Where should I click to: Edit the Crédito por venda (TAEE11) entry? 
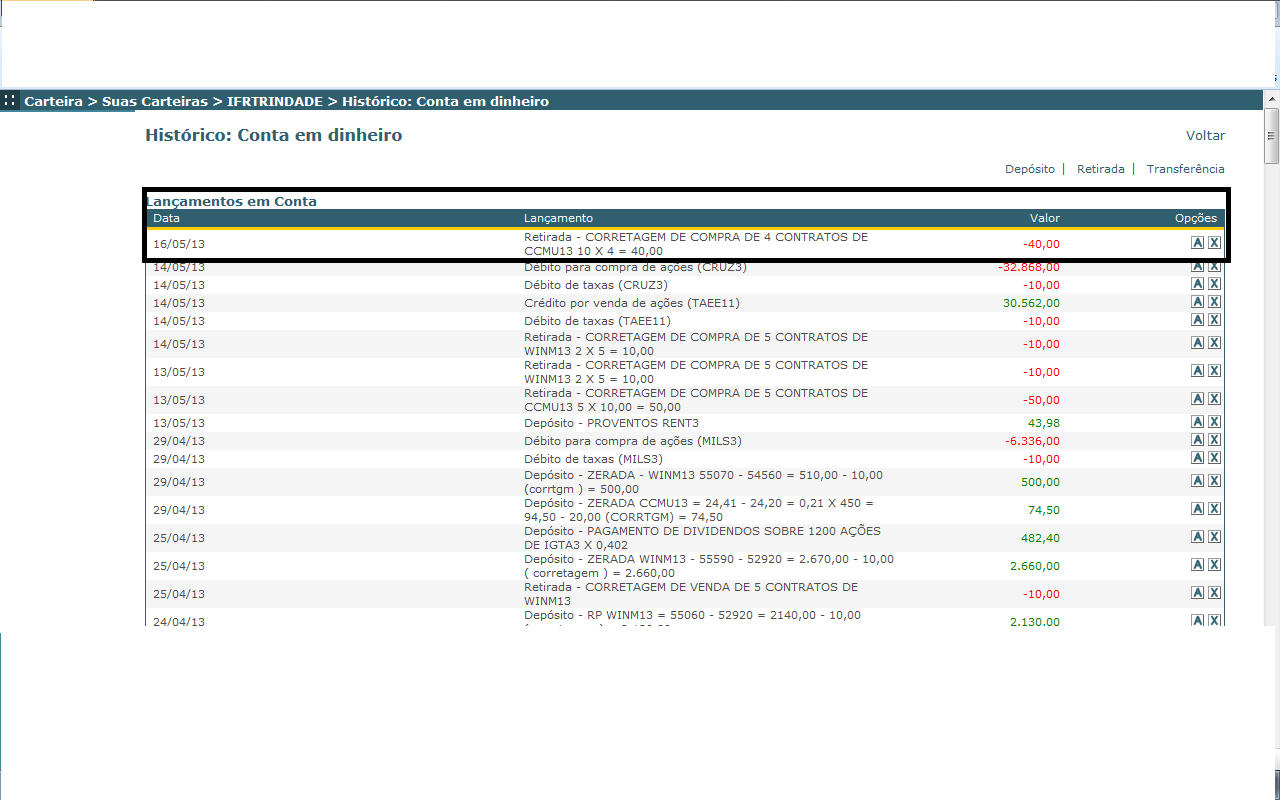click(x=1197, y=302)
